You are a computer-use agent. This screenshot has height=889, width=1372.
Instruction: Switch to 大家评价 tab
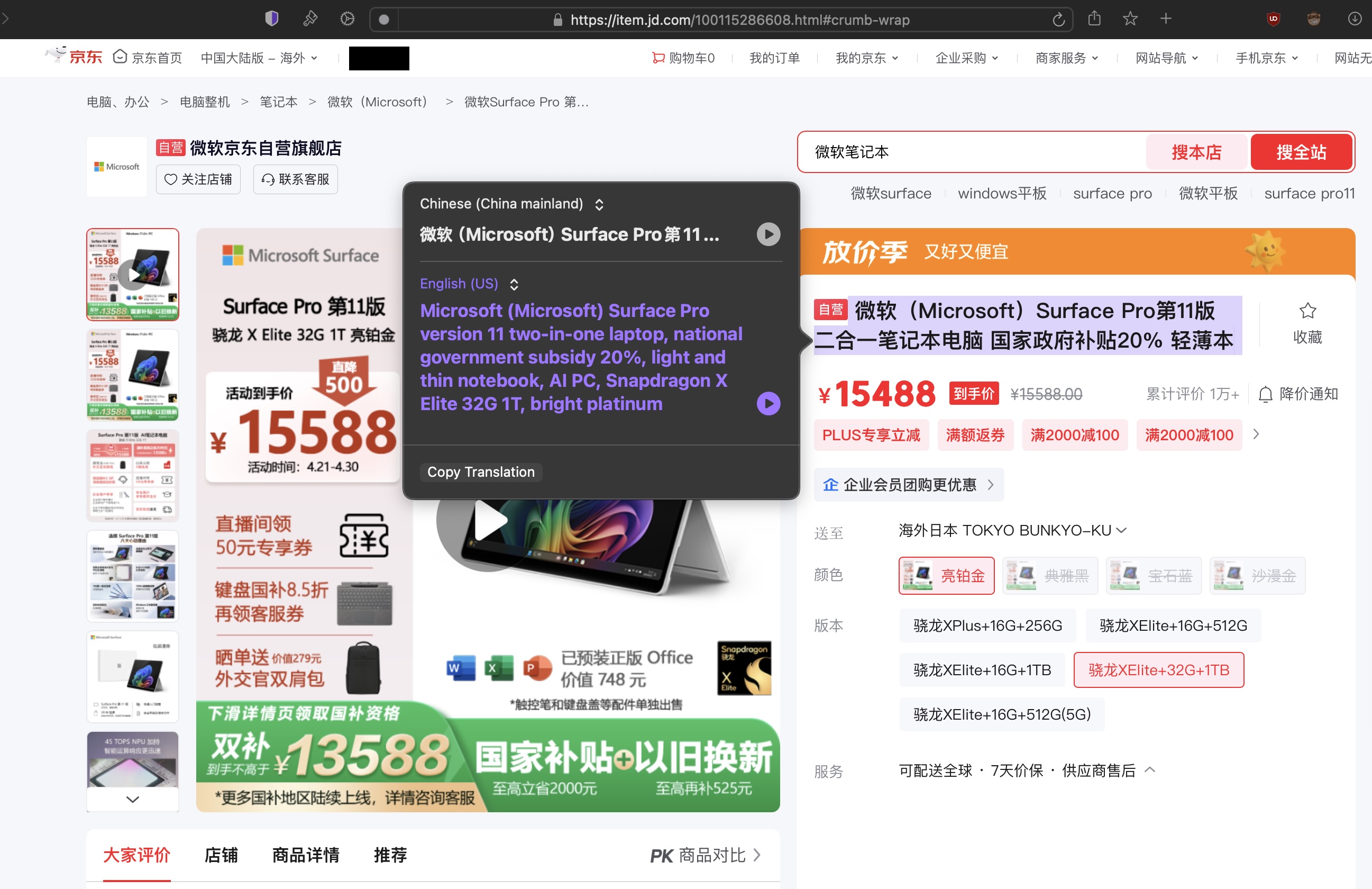(x=136, y=855)
